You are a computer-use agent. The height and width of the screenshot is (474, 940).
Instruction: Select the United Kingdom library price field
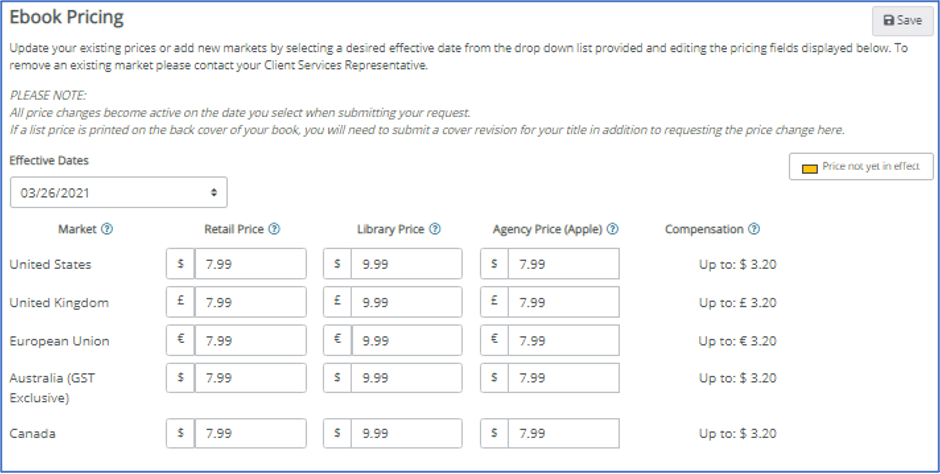pos(407,302)
